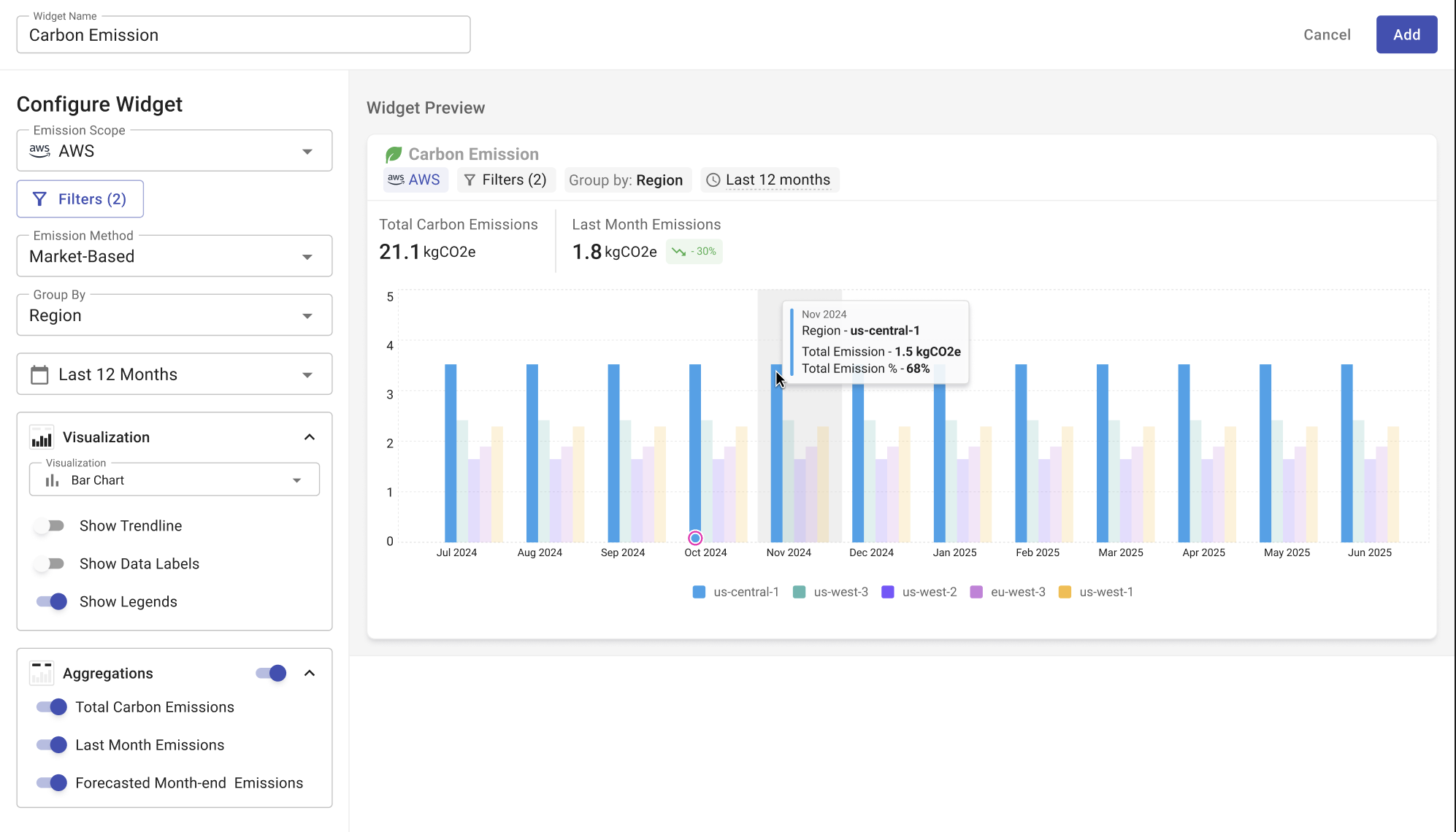
Task: Enable the Show Trendline toggle
Action: tap(50, 526)
